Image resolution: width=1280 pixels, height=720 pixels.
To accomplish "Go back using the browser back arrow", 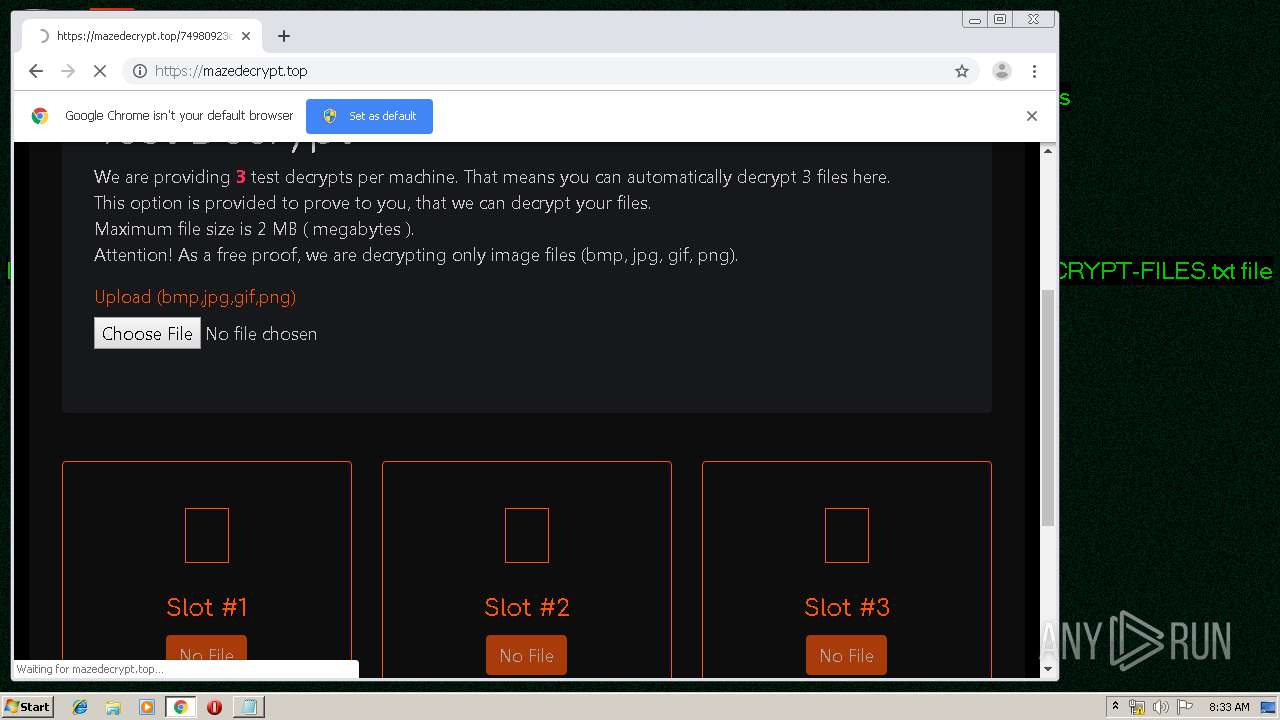I will click(36, 71).
